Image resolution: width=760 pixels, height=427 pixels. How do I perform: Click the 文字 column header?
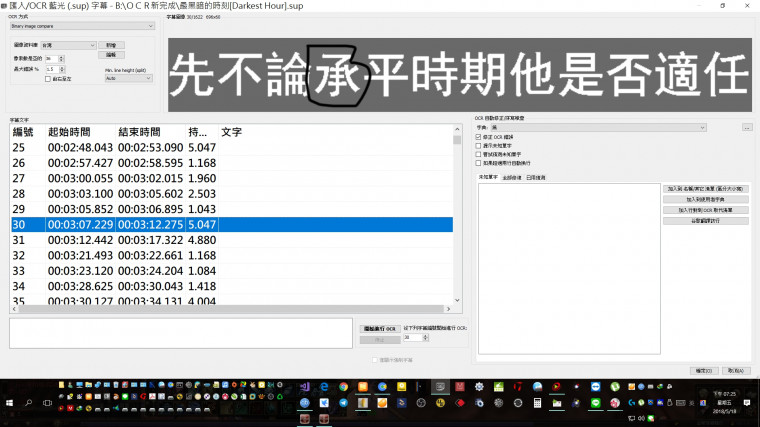click(x=231, y=132)
